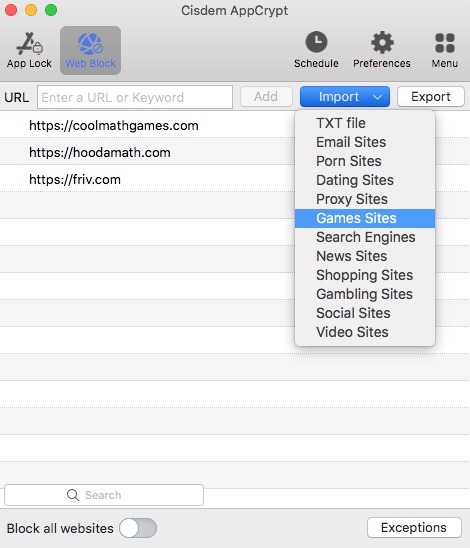Click the yellow minimize window button
Viewport: 470px width, 548px height.
[x=31, y=10]
